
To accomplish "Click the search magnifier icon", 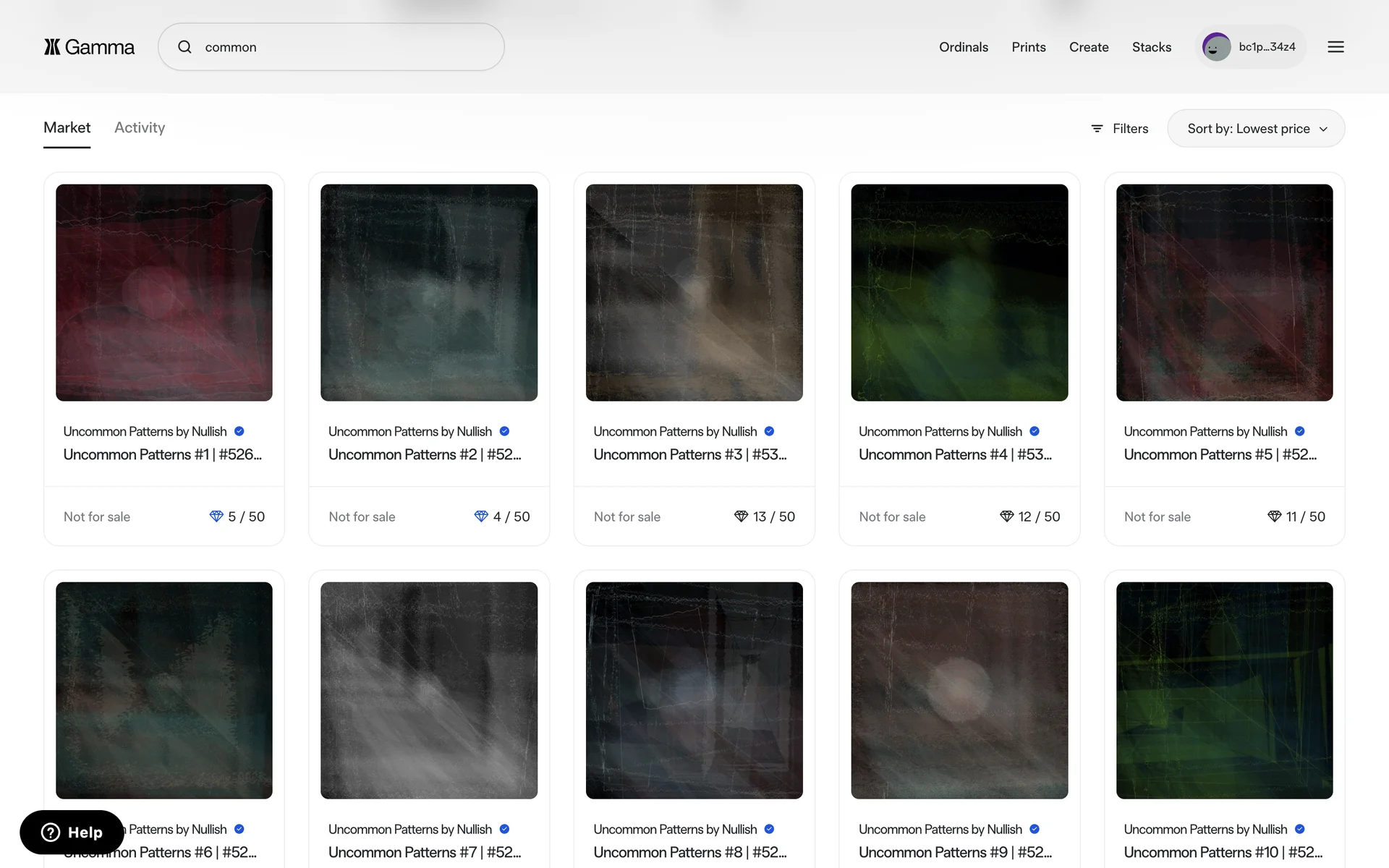I will click(x=185, y=47).
